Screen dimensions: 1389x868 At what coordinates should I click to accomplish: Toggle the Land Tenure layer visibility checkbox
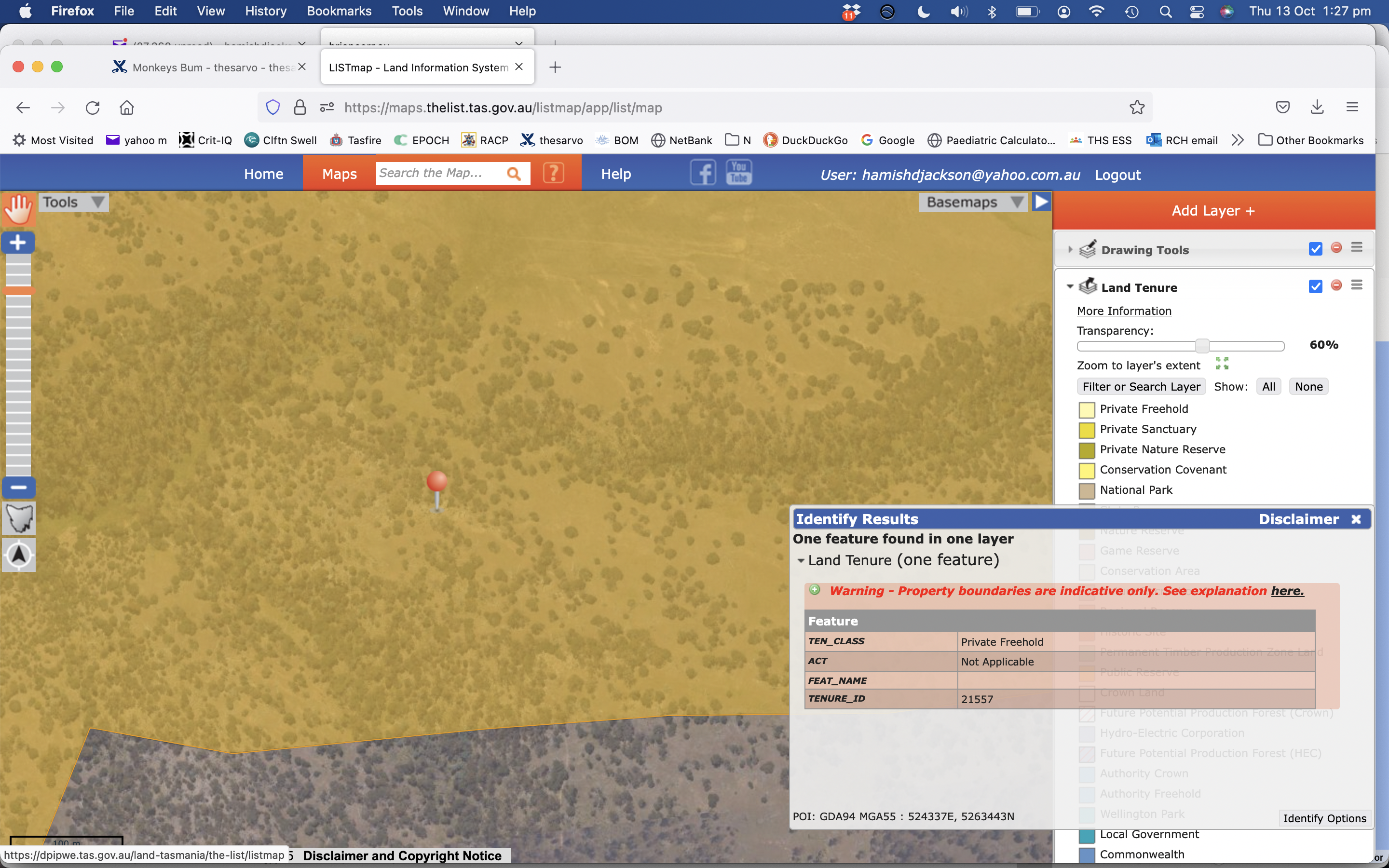pos(1315,286)
